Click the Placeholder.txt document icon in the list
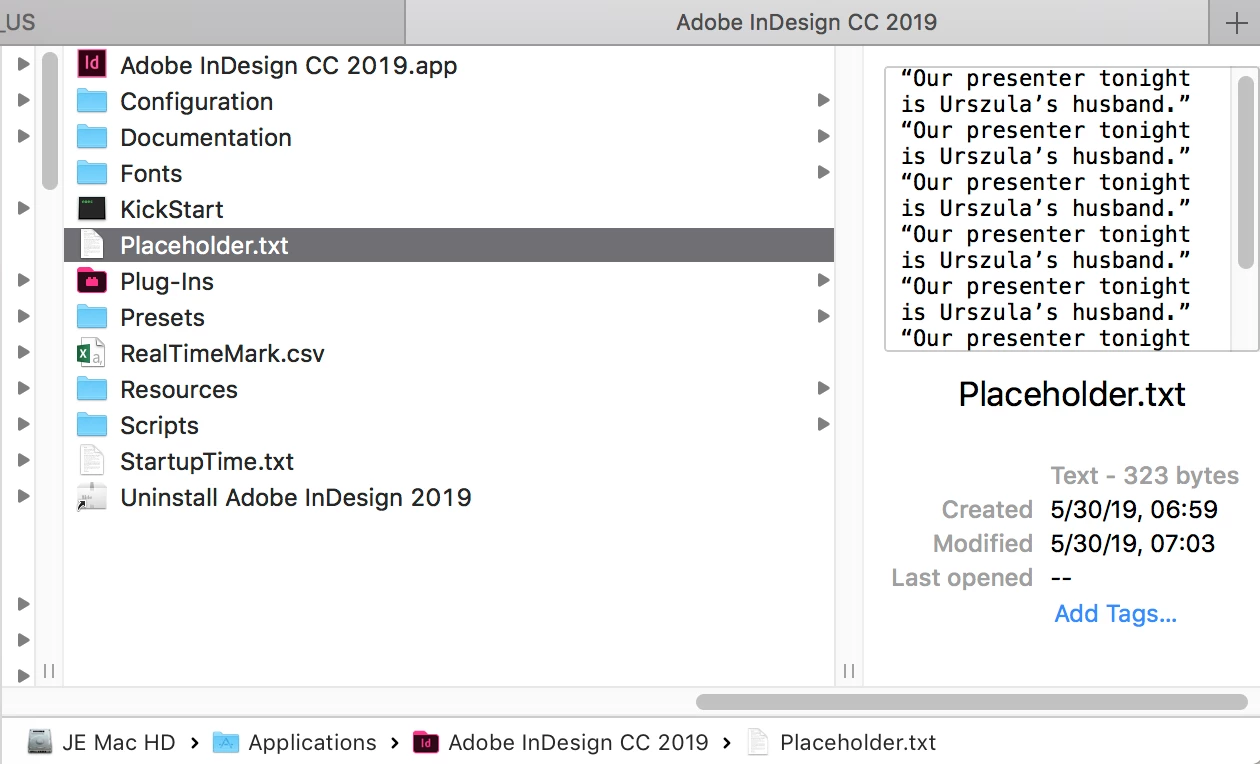The image size is (1260, 764). [x=92, y=245]
